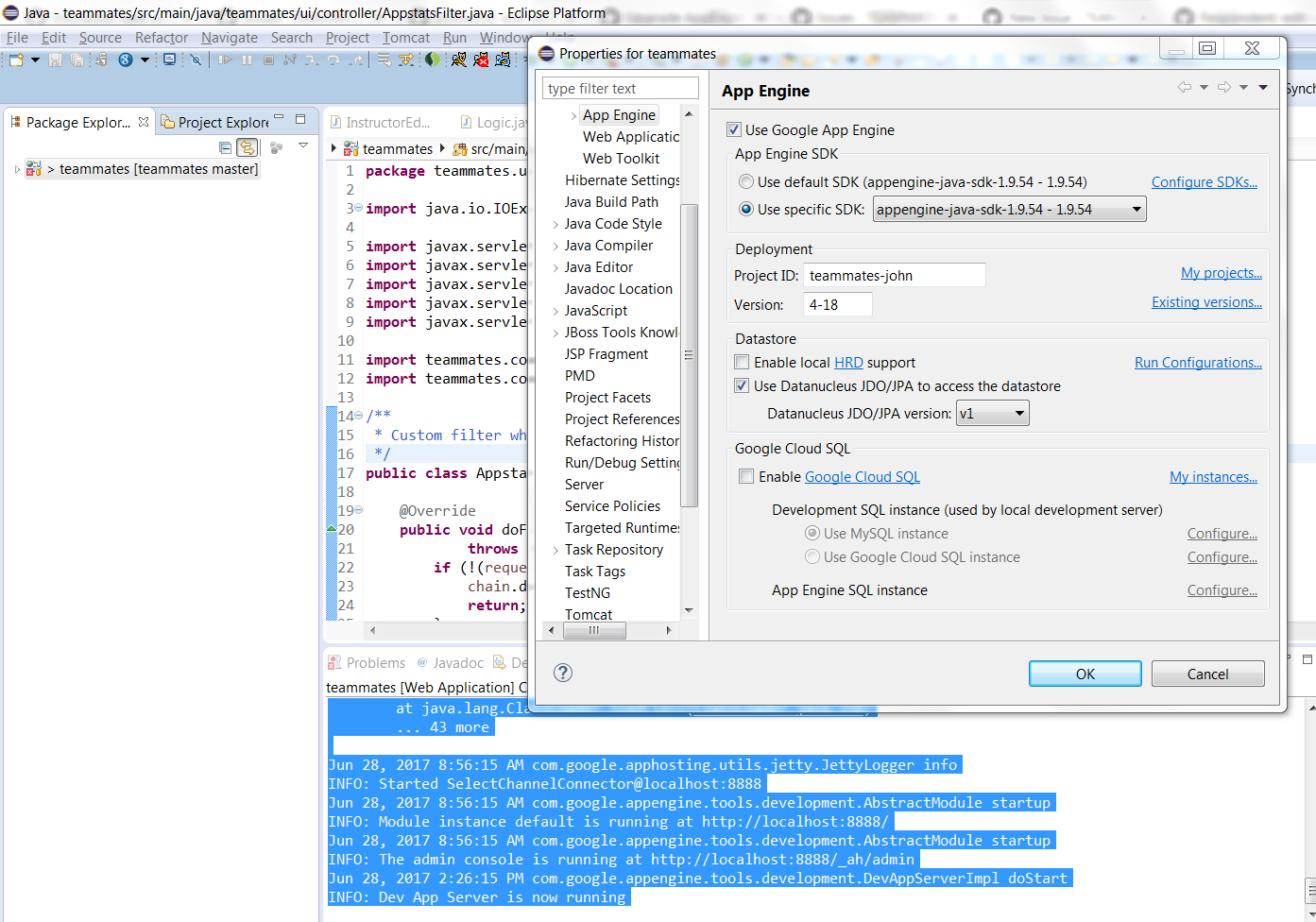Open the Existing versions link
The height and width of the screenshot is (922, 1316).
click(1207, 301)
